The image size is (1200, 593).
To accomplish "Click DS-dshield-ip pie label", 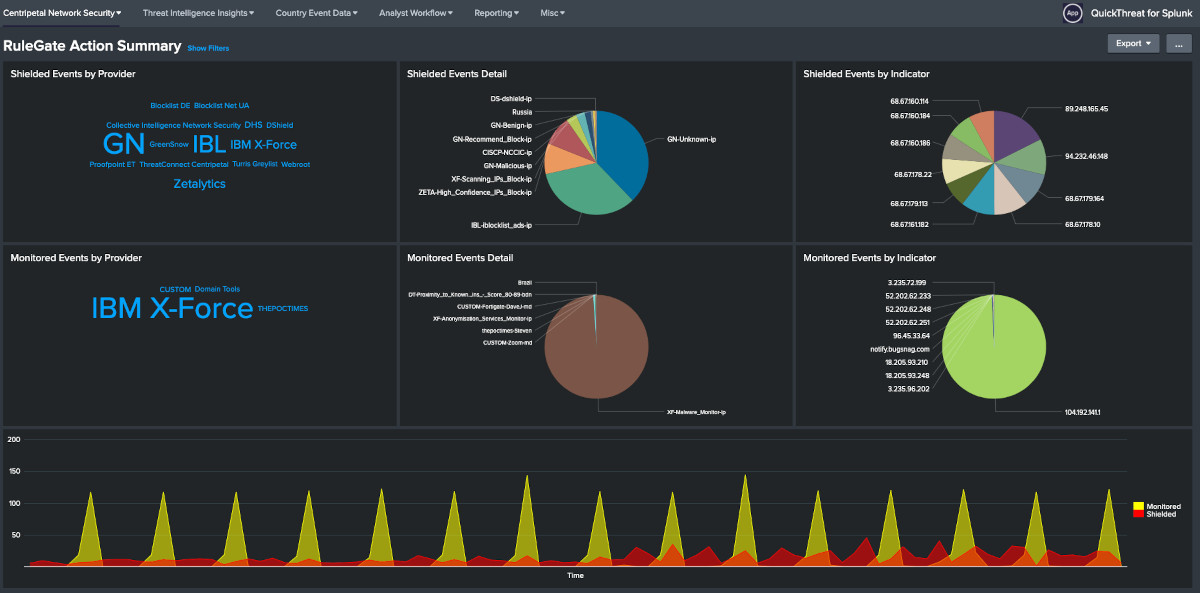I will point(511,99).
